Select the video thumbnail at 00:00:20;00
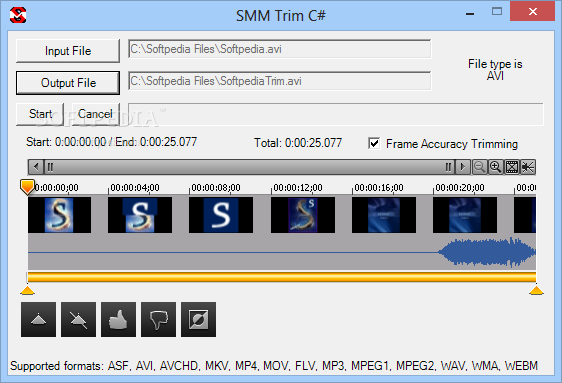The height and width of the screenshot is (383, 562). coord(465,215)
